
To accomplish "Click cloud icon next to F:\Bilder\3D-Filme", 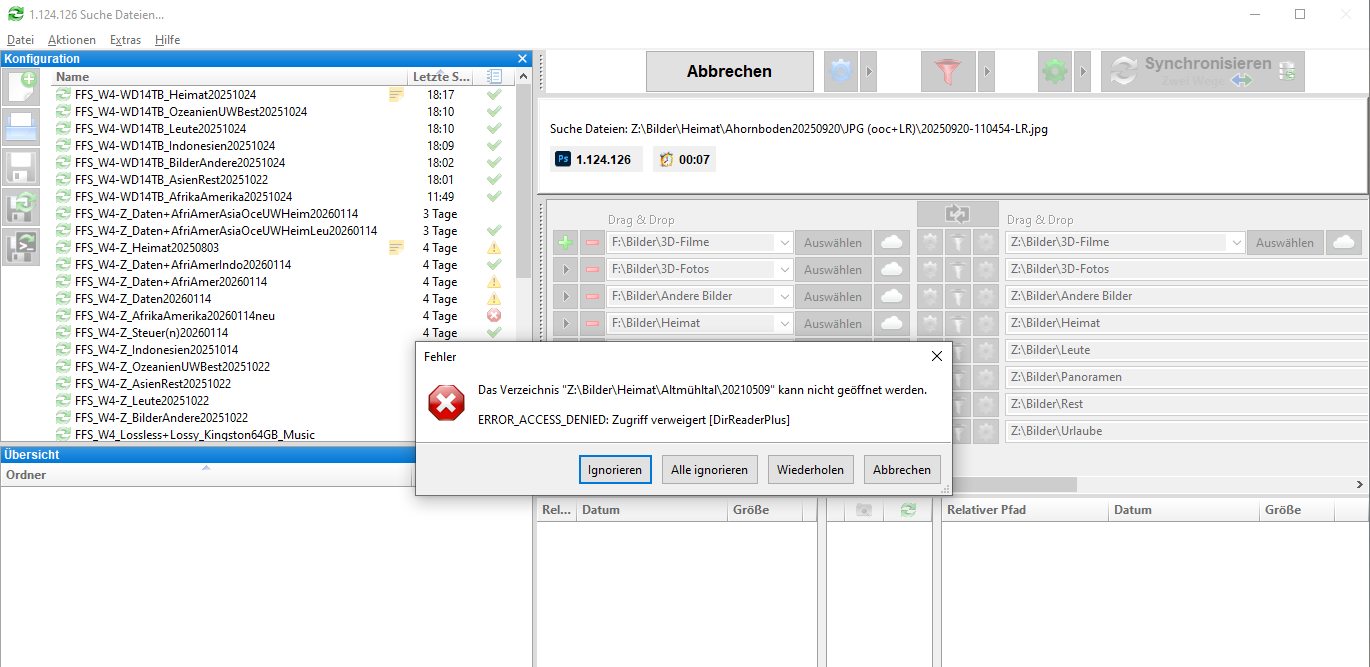I will click(893, 242).
